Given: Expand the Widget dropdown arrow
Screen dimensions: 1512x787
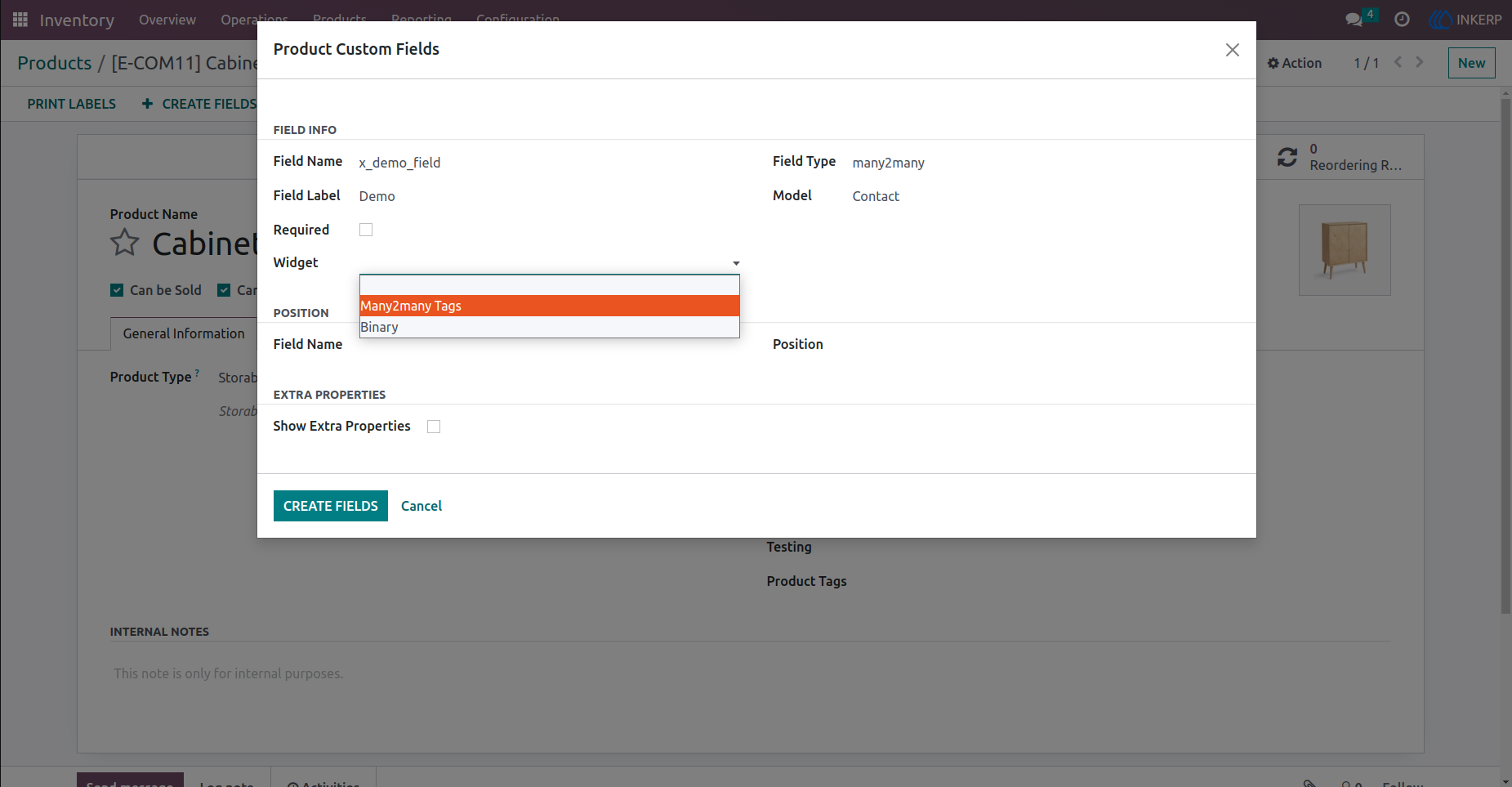Looking at the screenshot, I should [x=736, y=263].
